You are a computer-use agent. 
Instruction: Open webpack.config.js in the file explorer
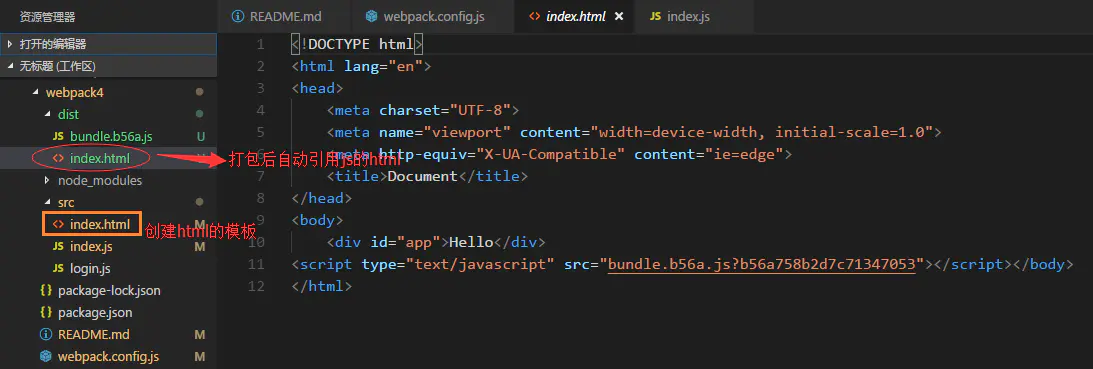(x=108, y=356)
